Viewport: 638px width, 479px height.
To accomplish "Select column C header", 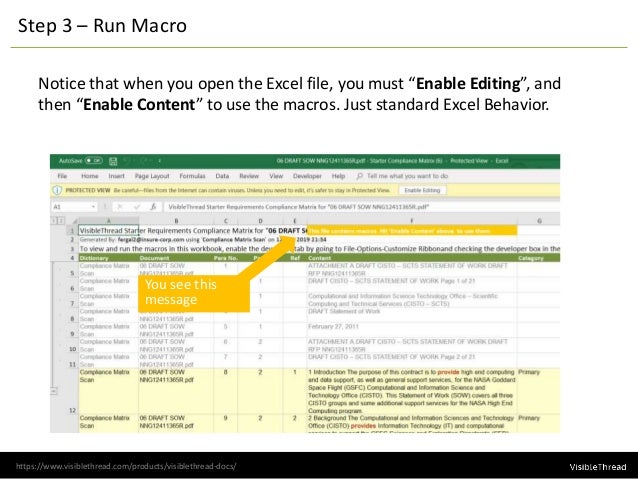I will point(225,221).
